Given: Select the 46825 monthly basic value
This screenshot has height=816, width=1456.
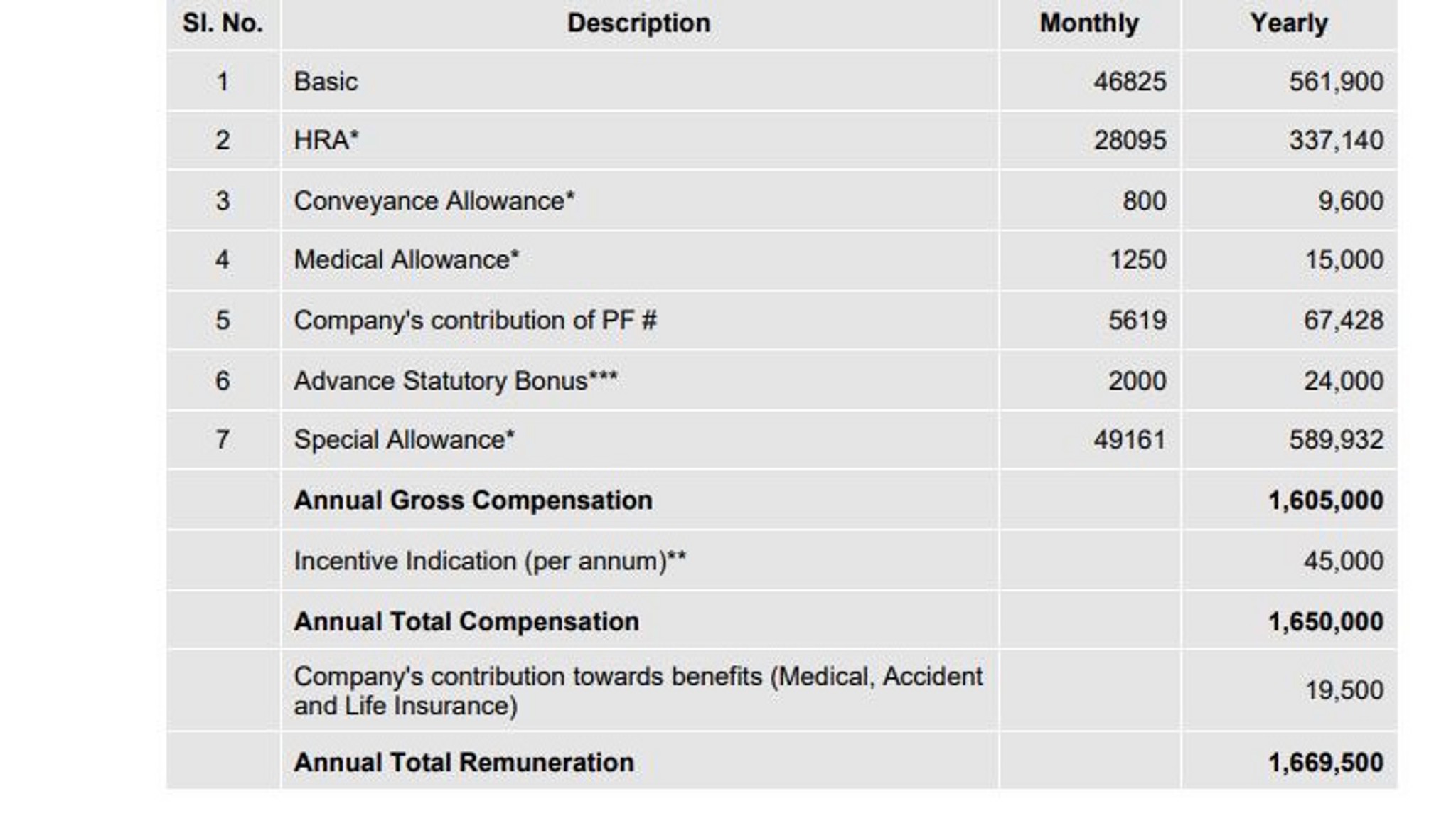Looking at the screenshot, I should click(1130, 82).
